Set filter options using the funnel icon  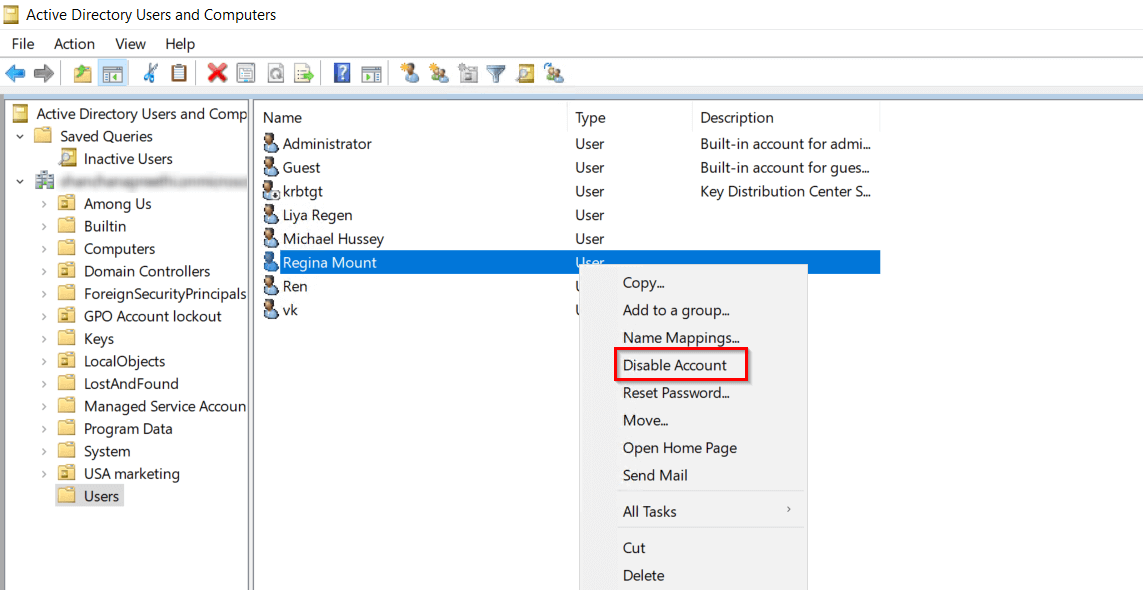pyautogui.click(x=496, y=73)
